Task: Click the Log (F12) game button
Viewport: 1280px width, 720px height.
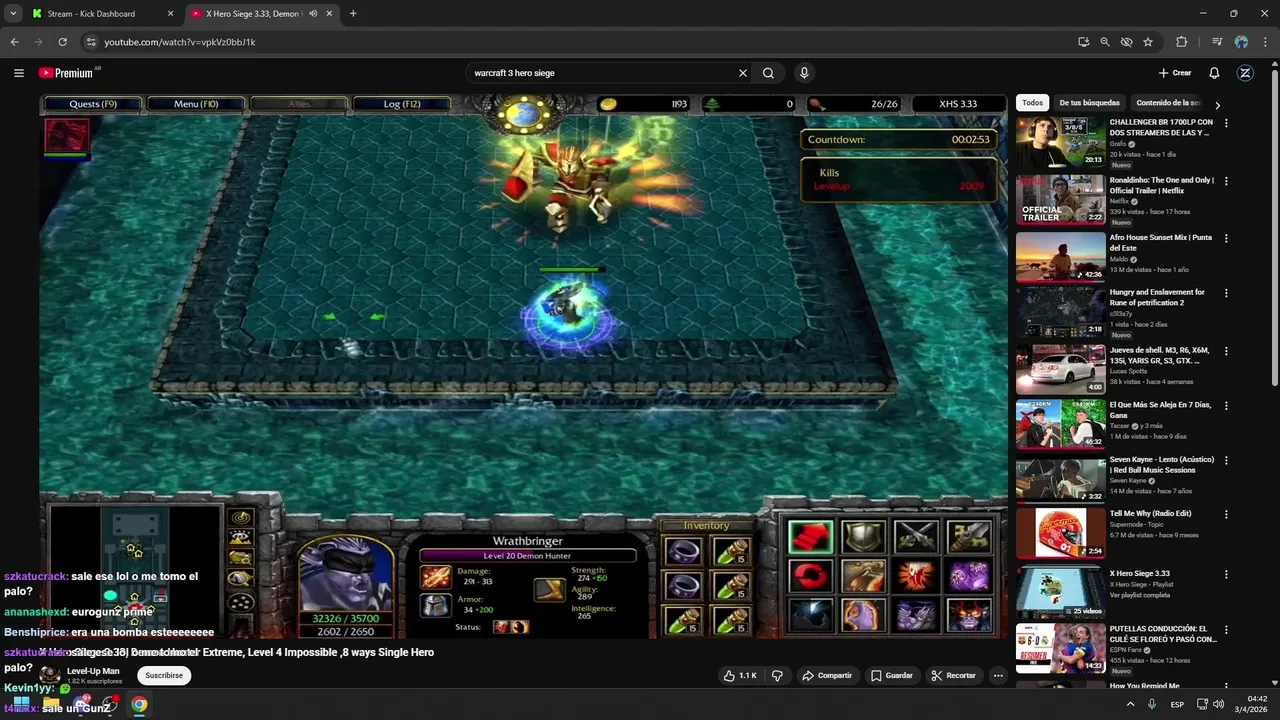Action: point(401,104)
